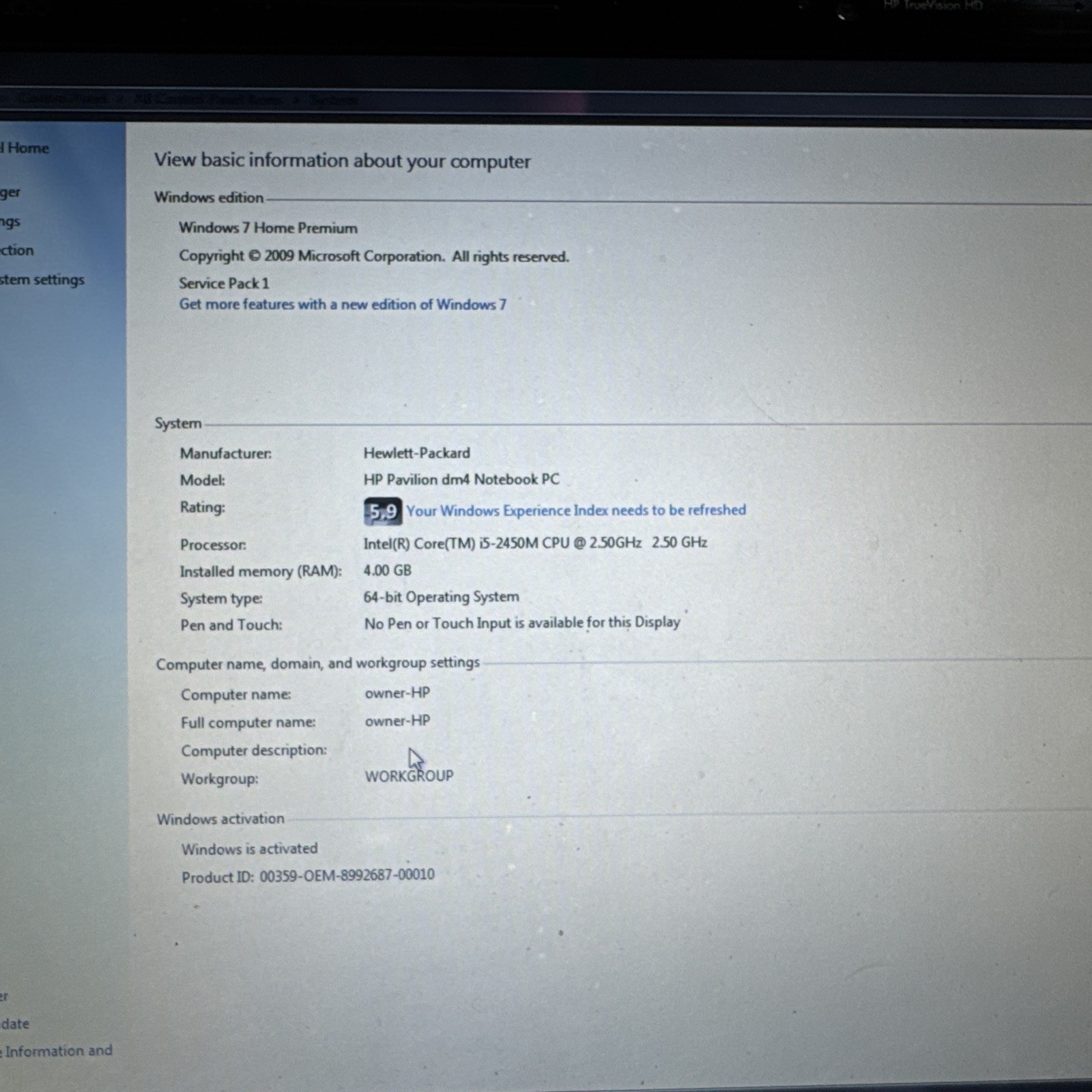This screenshot has height=1092, width=1092.
Task: Click 'View basic information about your computer' heading
Action: 342,161
